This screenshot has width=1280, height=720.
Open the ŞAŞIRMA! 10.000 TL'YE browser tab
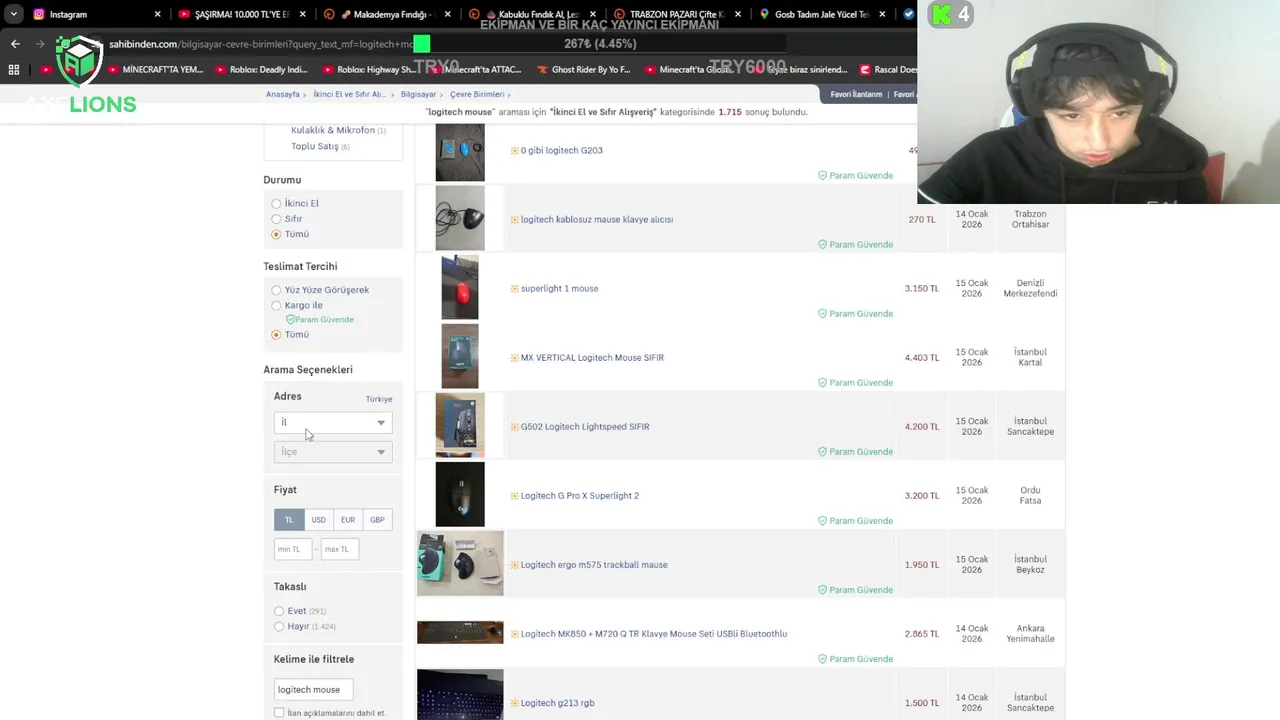click(x=240, y=14)
